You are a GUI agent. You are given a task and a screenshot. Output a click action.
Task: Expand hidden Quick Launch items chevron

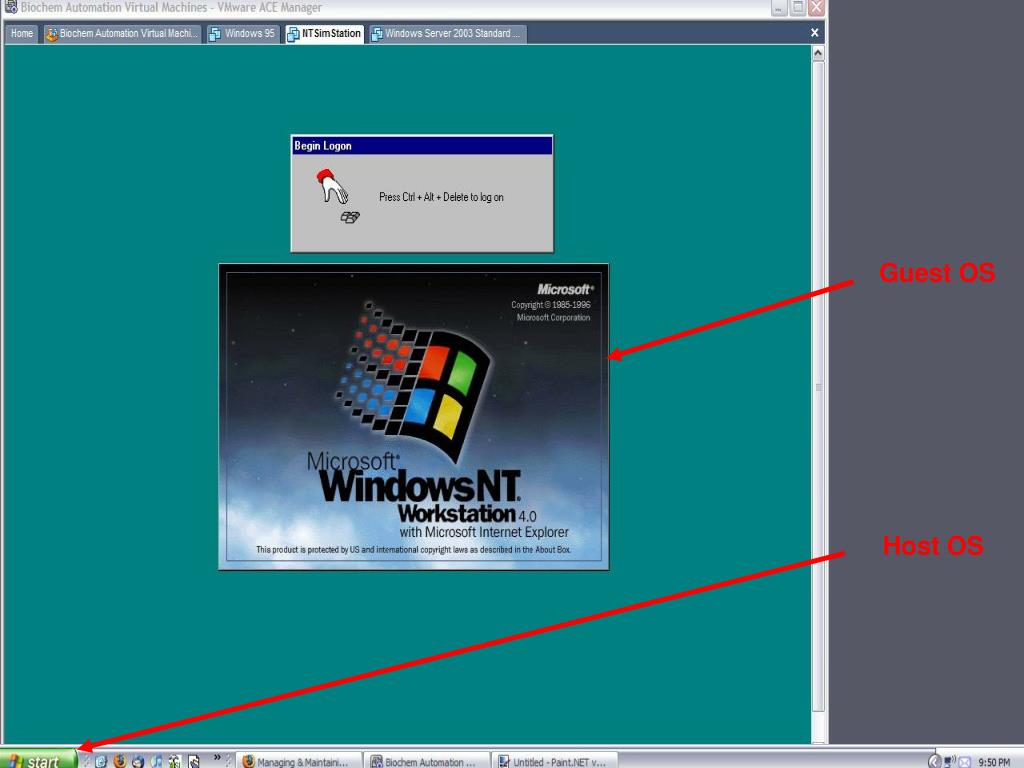click(x=217, y=758)
